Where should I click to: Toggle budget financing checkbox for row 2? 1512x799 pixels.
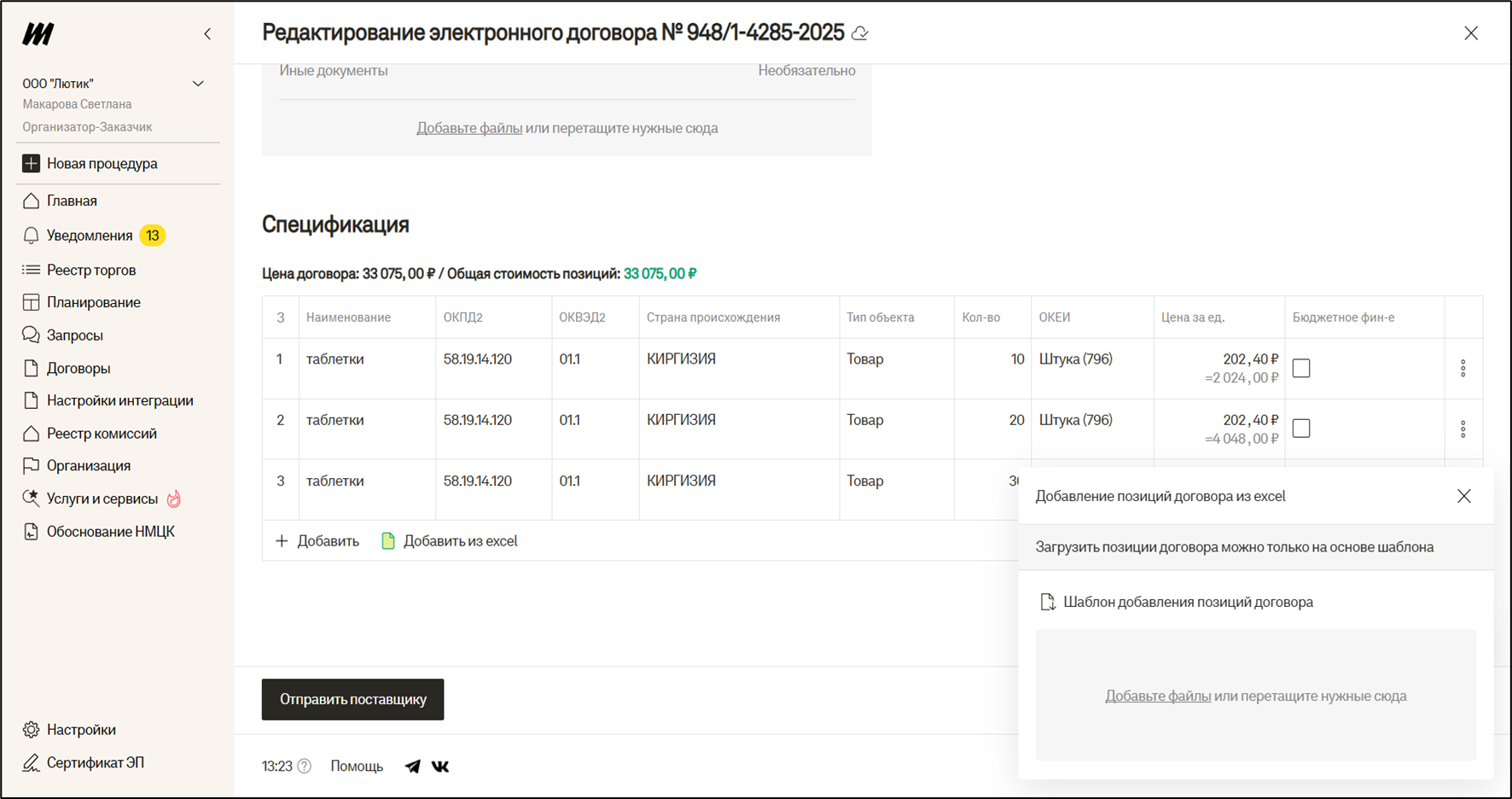click(1301, 429)
